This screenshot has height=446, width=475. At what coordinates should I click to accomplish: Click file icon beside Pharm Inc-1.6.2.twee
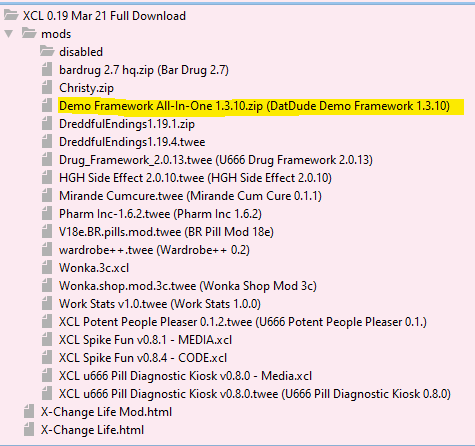[x=47, y=214]
